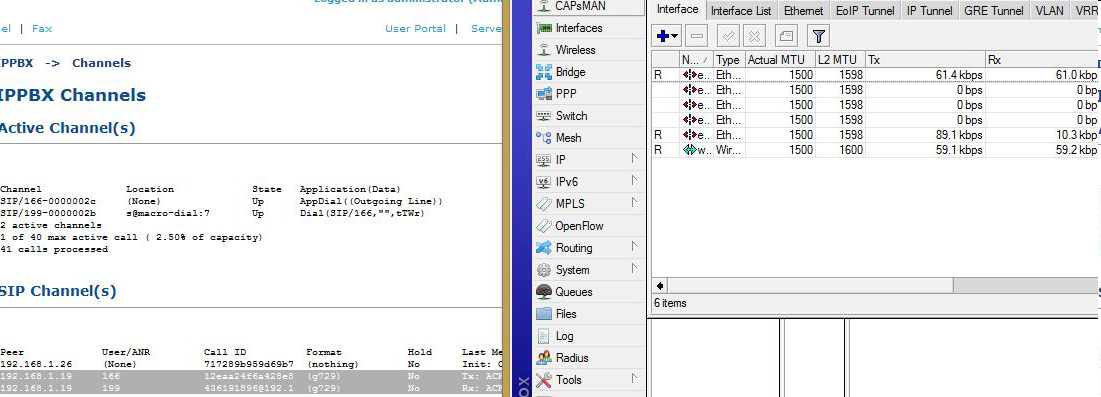This screenshot has width=1101, height=397.
Task: Expand the System submenu arrow
Action: tap(634, 268)
